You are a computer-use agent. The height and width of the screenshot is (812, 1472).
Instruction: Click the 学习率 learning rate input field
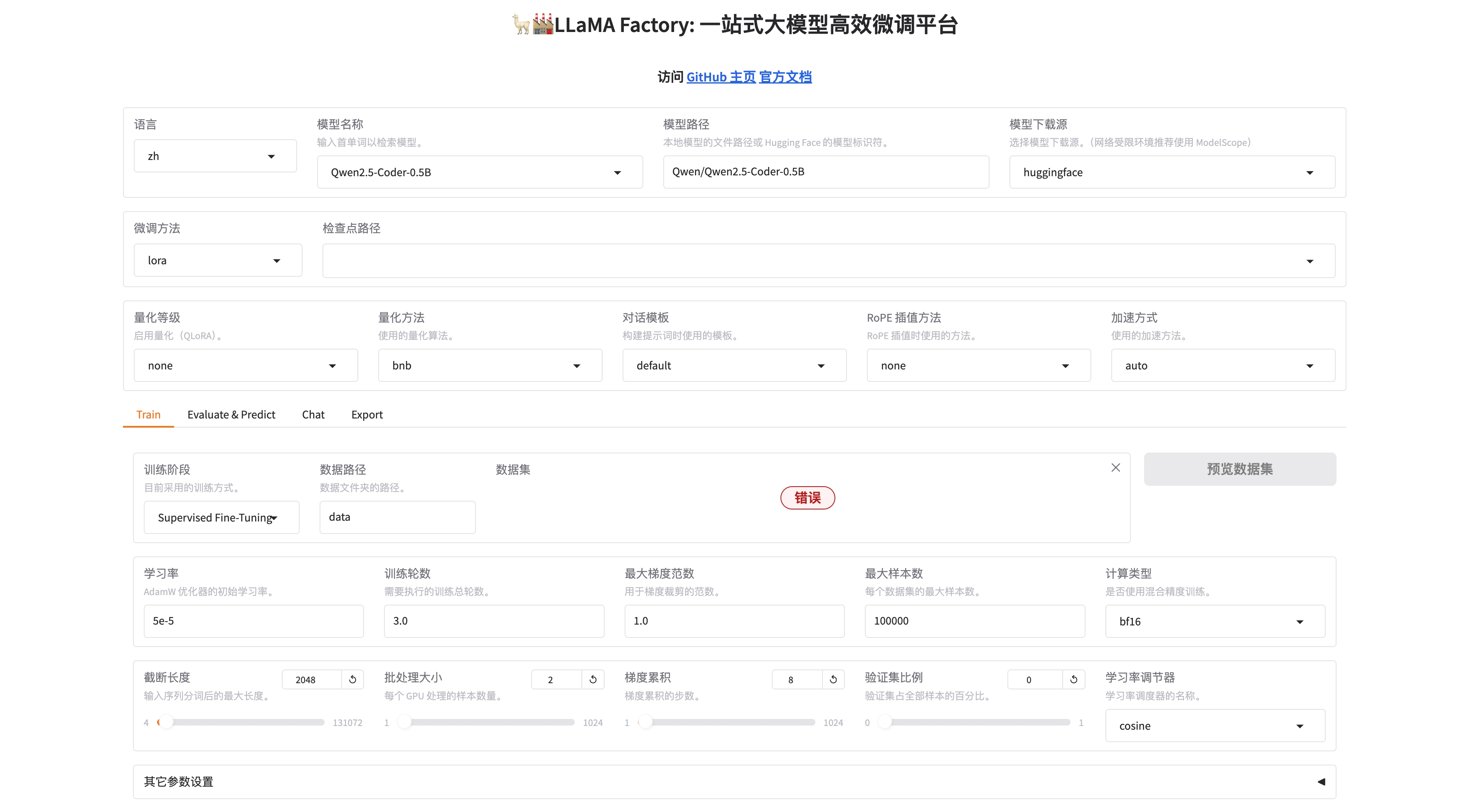click(253, 621)
